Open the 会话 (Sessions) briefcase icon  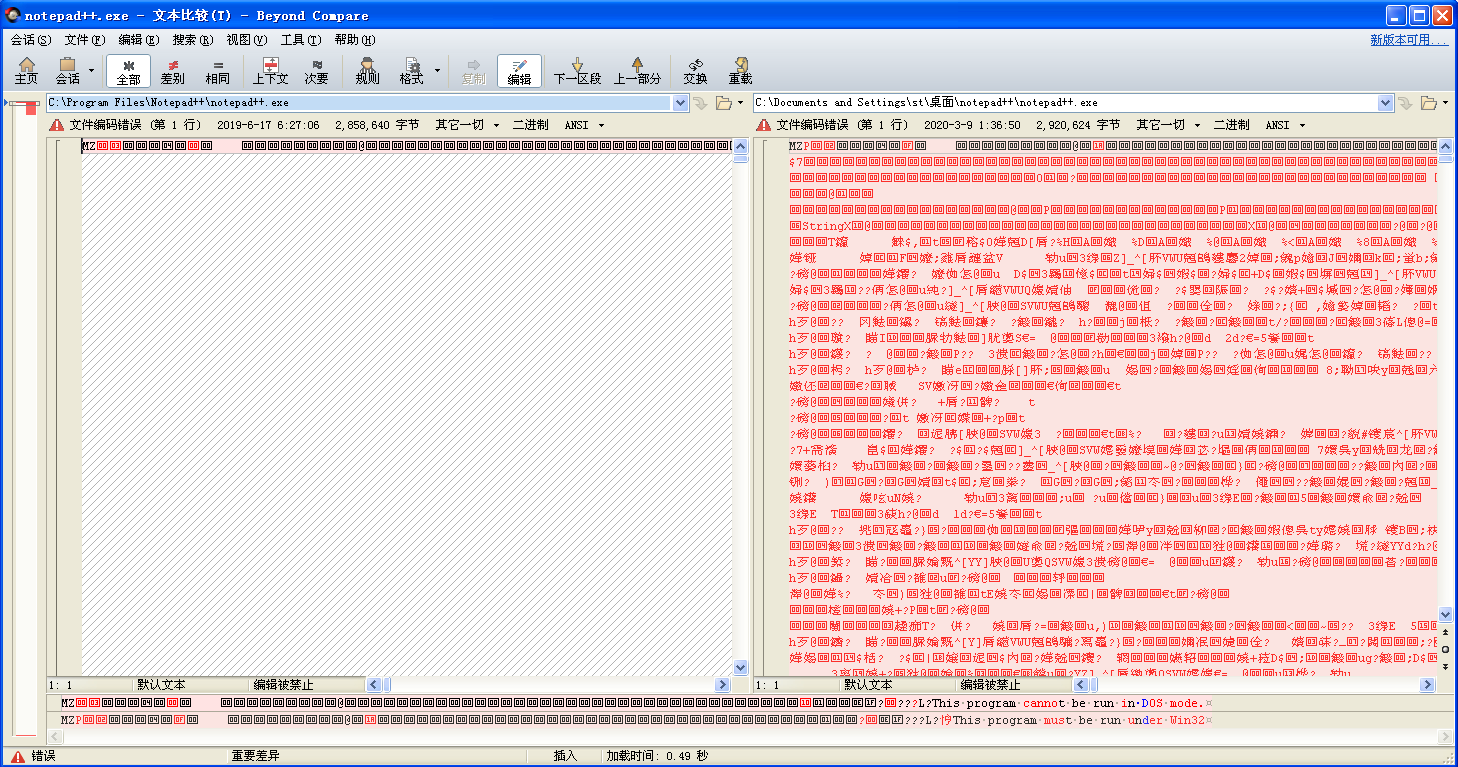(67, 70)
